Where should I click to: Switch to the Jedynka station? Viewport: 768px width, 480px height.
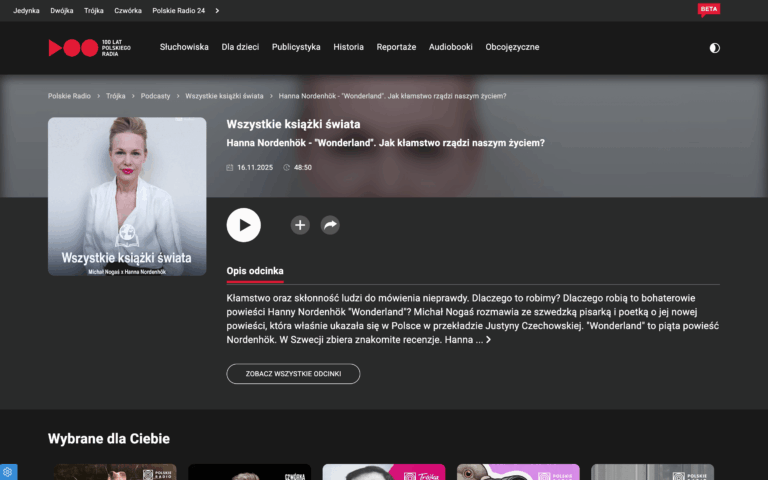click(26, 10)
